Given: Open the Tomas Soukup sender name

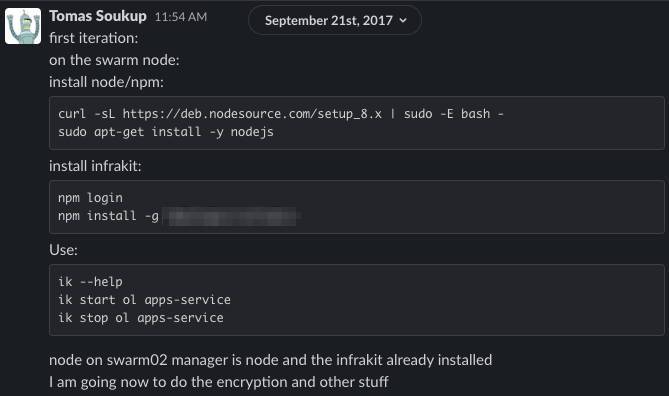Looking at the screenshot, I should 98,16.
